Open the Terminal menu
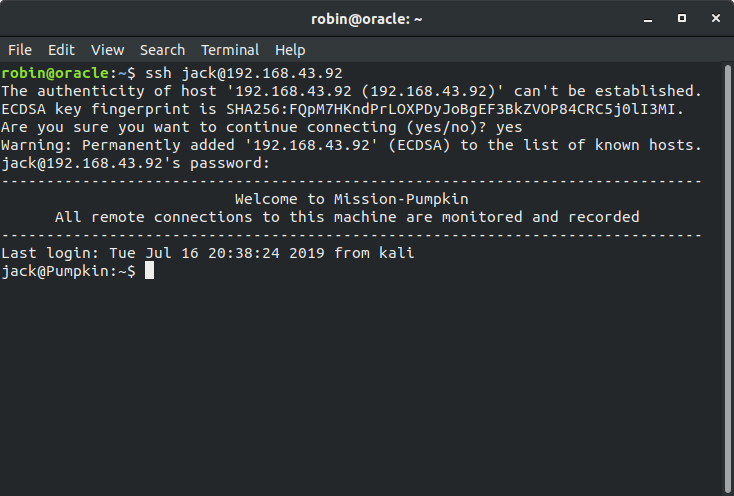Screen dimensions: 734x496 click(230, 50)
